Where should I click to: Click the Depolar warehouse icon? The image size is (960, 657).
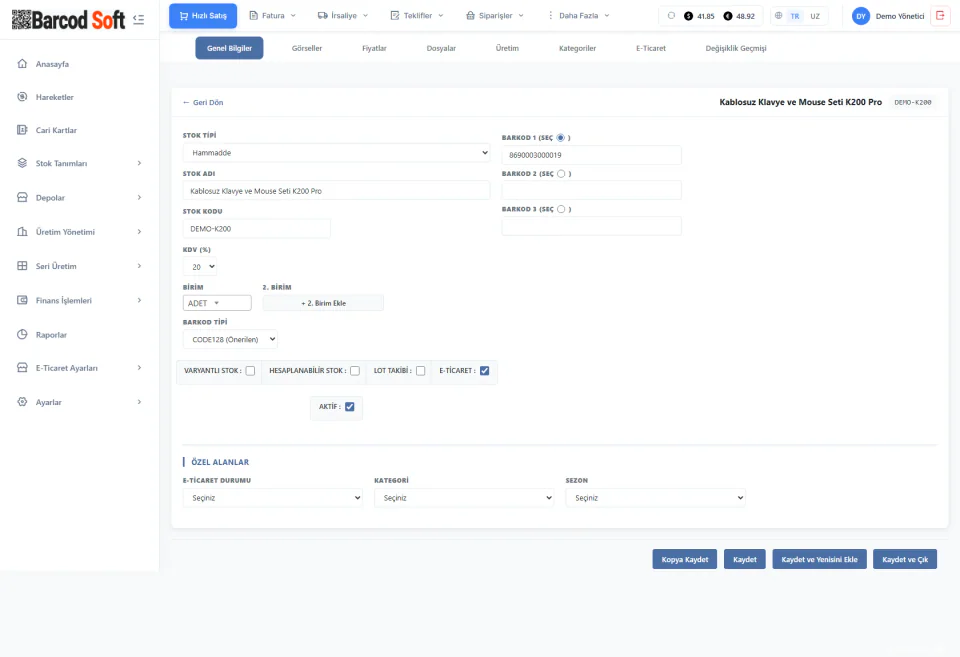click(x=22, y=197)
